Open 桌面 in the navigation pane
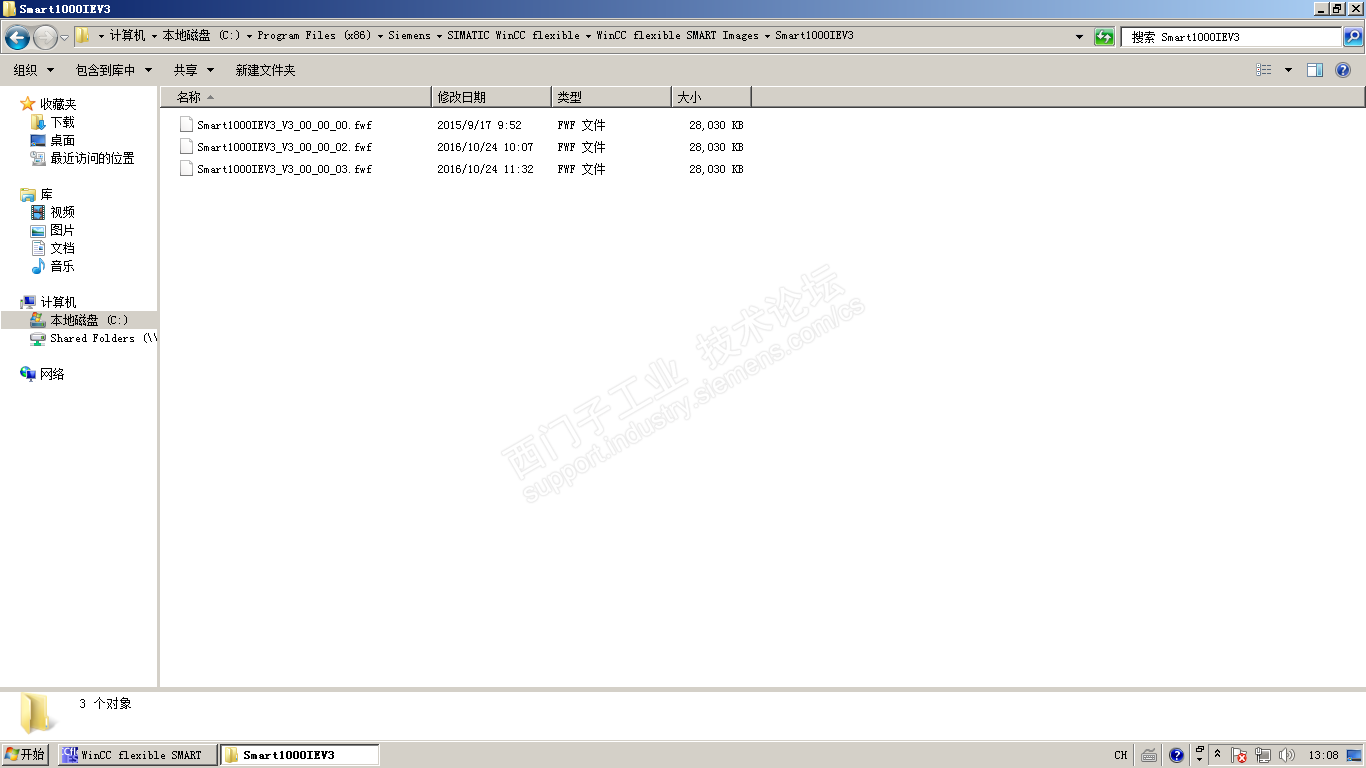Screen dimensions: 1366x768 [x=62, y=140]
